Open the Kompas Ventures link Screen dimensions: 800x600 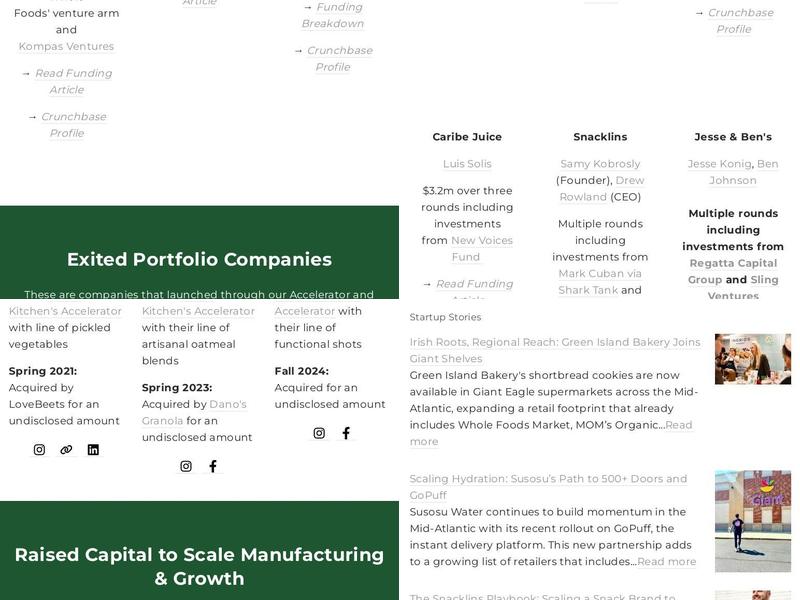66,46
